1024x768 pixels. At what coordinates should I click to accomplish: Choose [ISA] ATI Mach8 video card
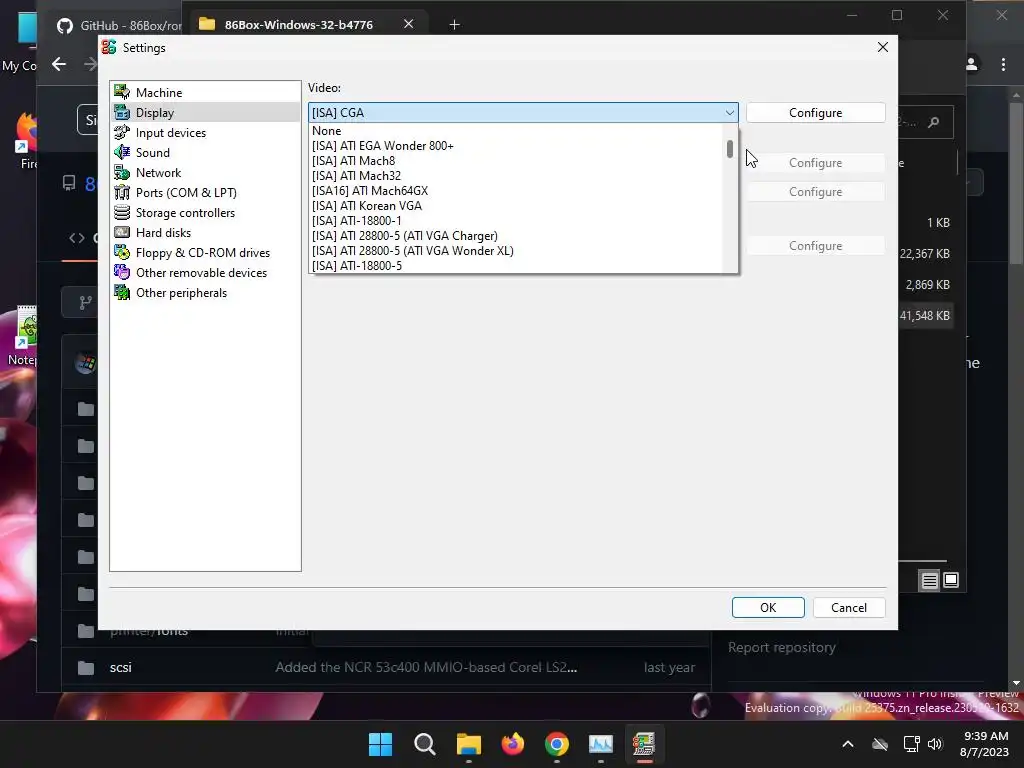(x=516, y=161)
